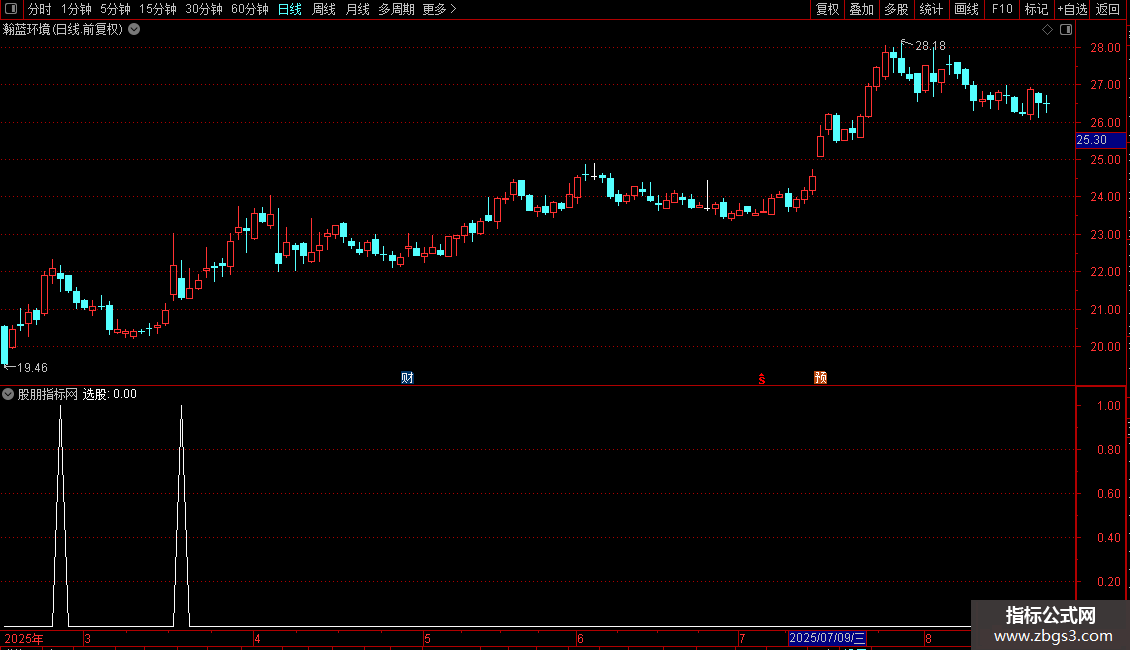Click the 25.30 price label on axis

[1100, 140]
